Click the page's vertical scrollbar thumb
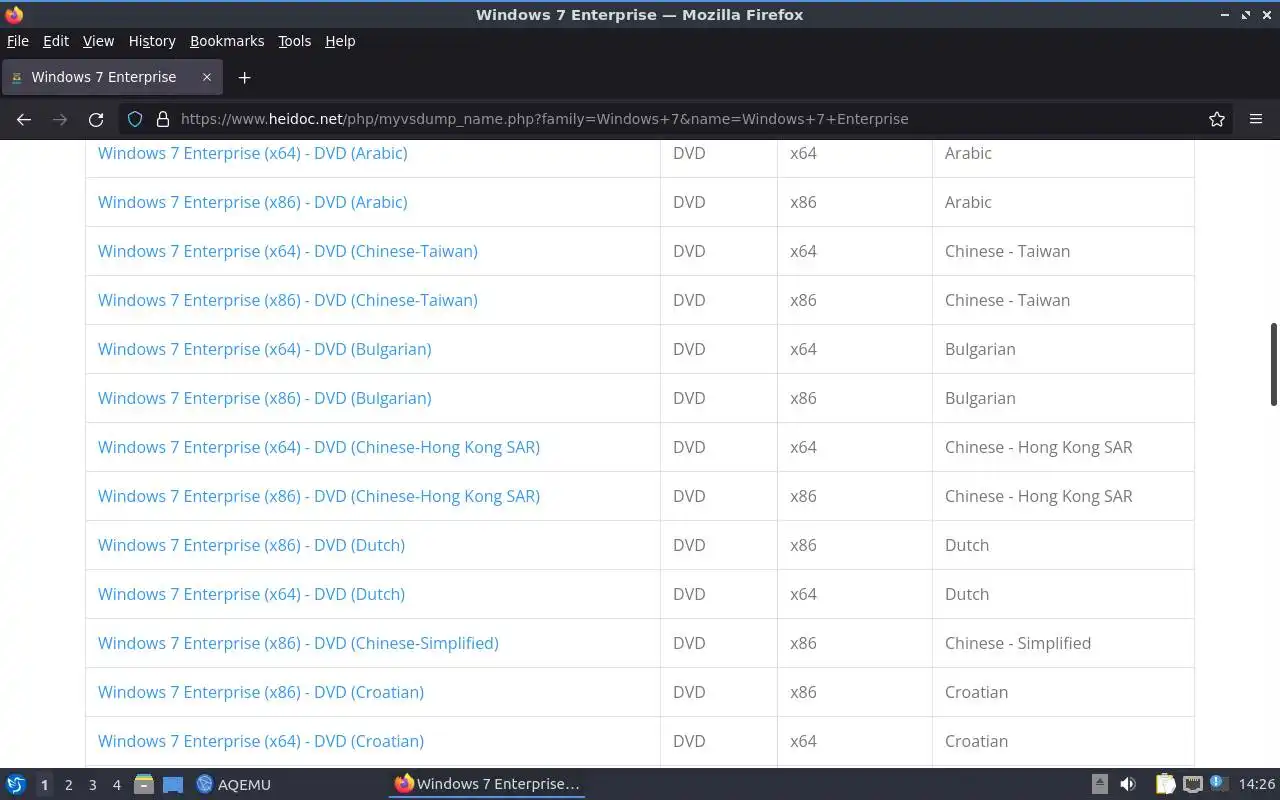1280x800 pixels. (x=1273, y=364)
